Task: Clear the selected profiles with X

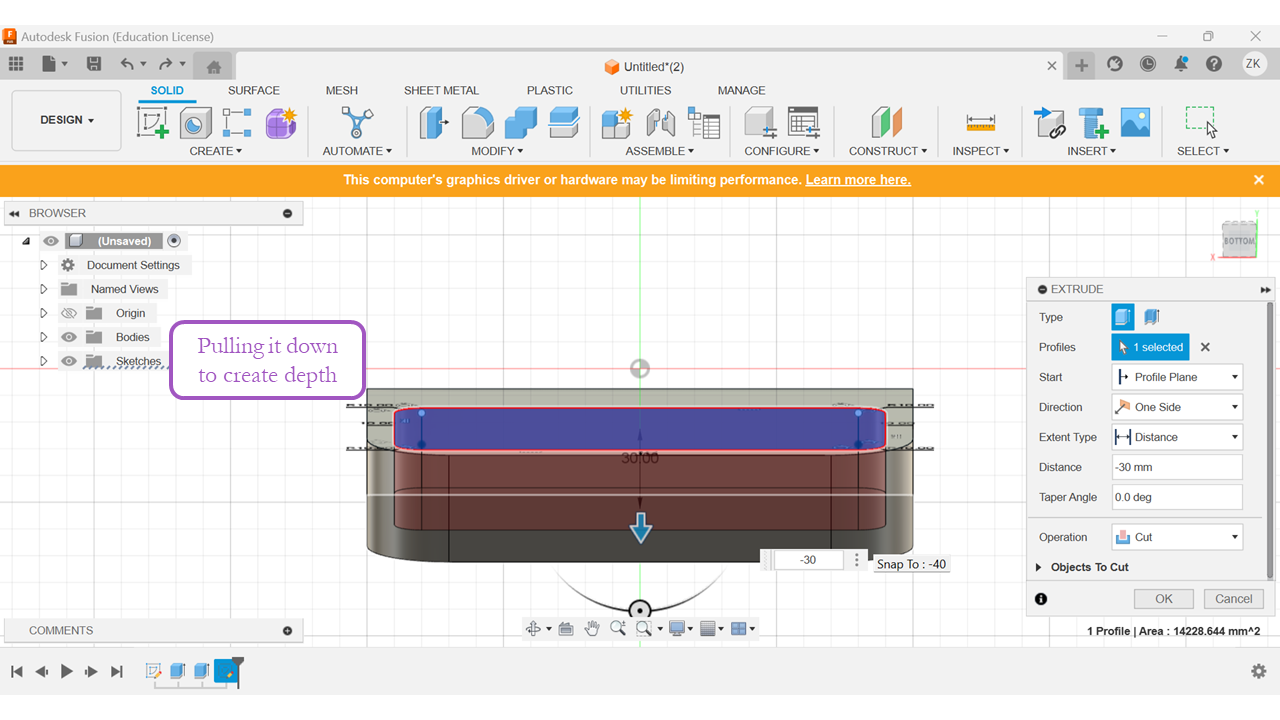Action: pos(1205,347)
